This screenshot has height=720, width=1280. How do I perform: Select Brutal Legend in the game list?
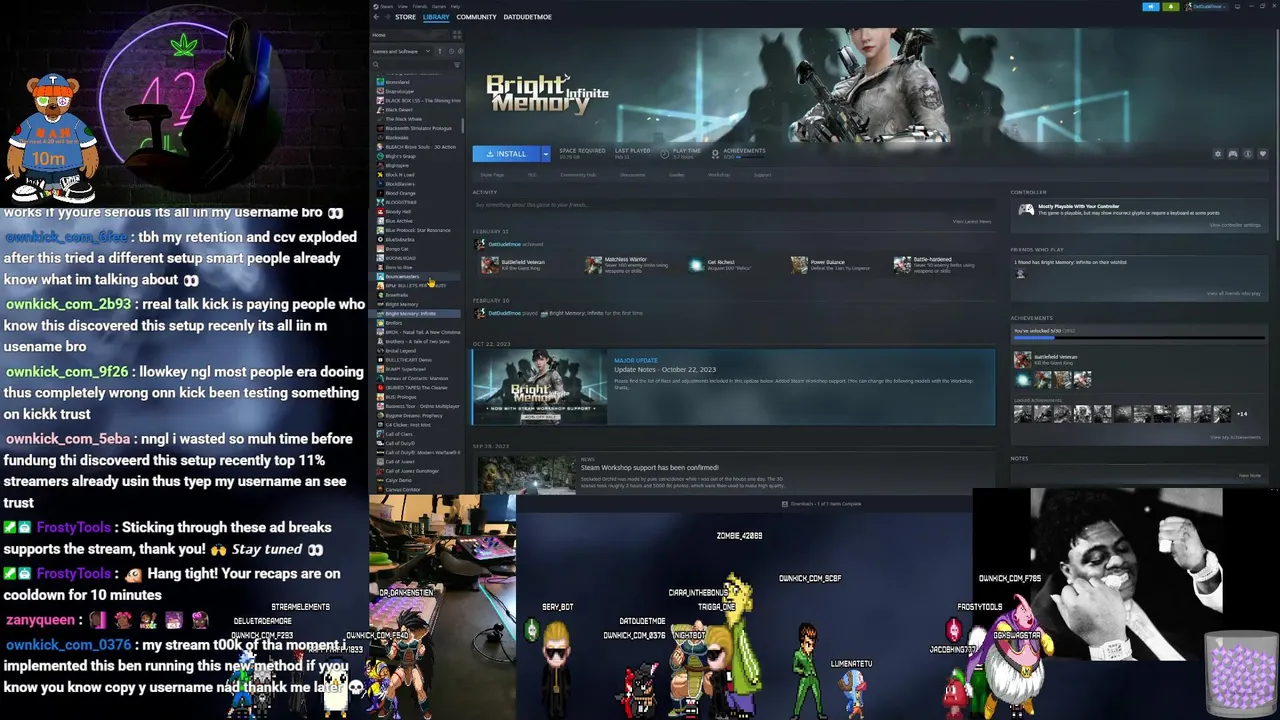[415, 351]
